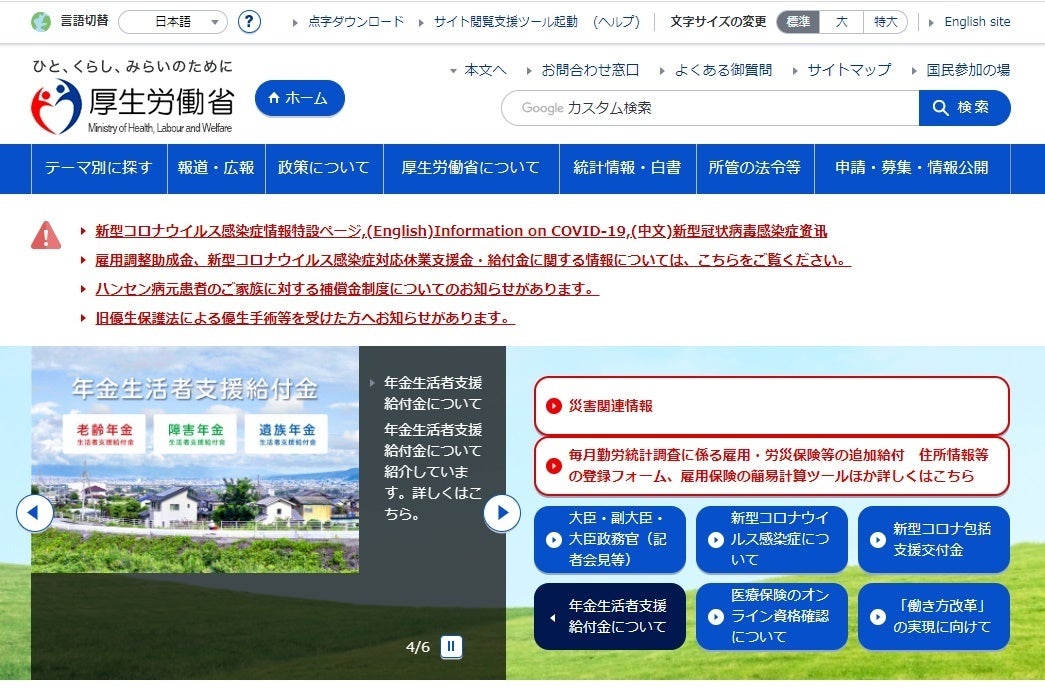
Task: Switch text size to 大
Action: [x=841, y=22]
